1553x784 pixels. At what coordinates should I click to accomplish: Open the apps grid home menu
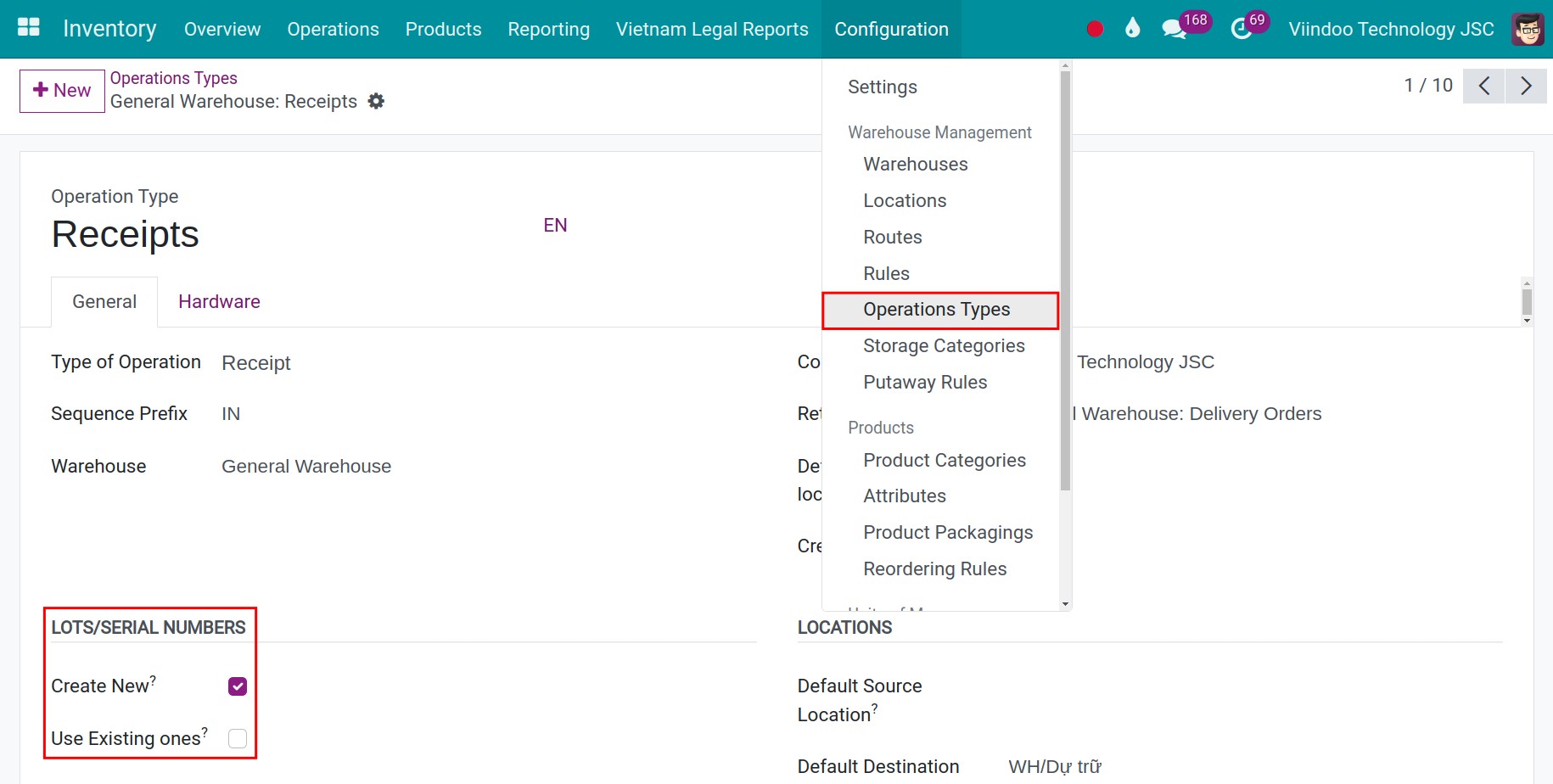(29, 28)
